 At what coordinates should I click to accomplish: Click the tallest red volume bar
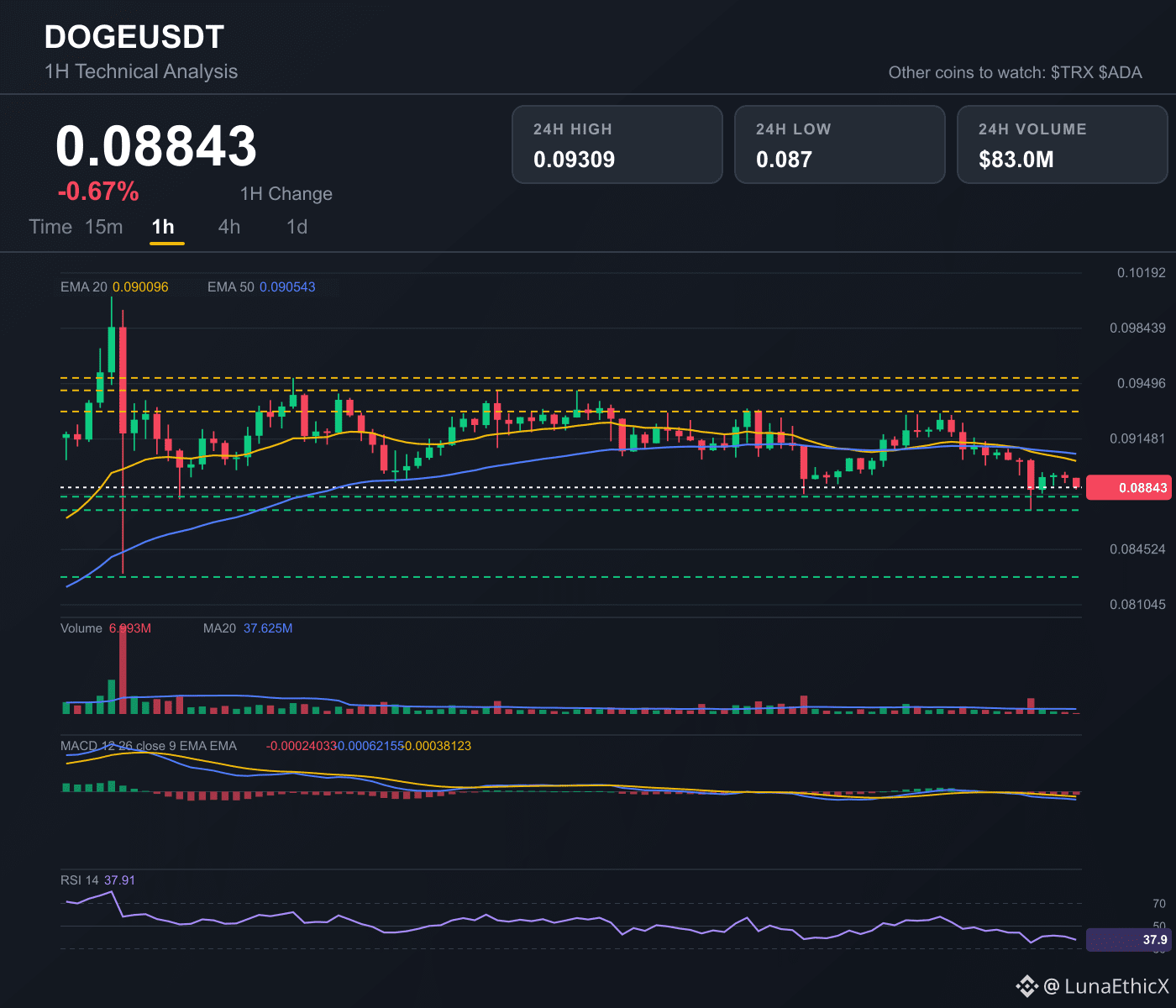point(123,670)
